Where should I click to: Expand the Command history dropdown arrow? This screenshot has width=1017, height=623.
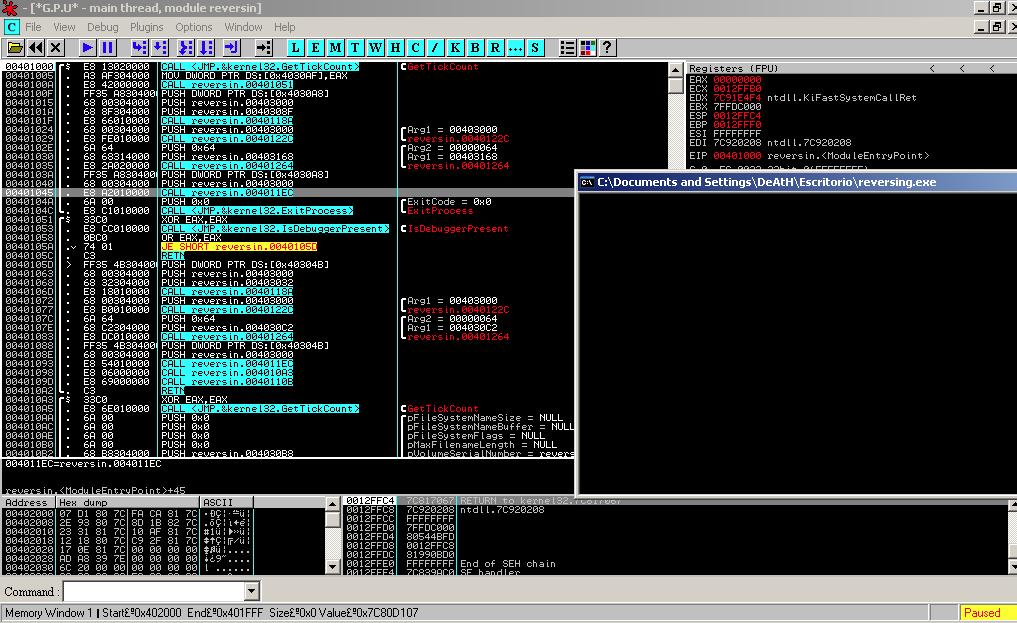click(252, 591)
